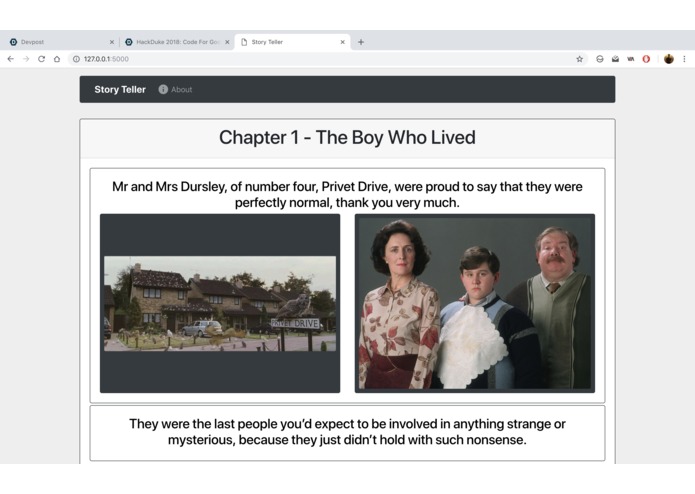
Task: Open the red Opera-style extension icon
Action: click(x=646, y=59)
